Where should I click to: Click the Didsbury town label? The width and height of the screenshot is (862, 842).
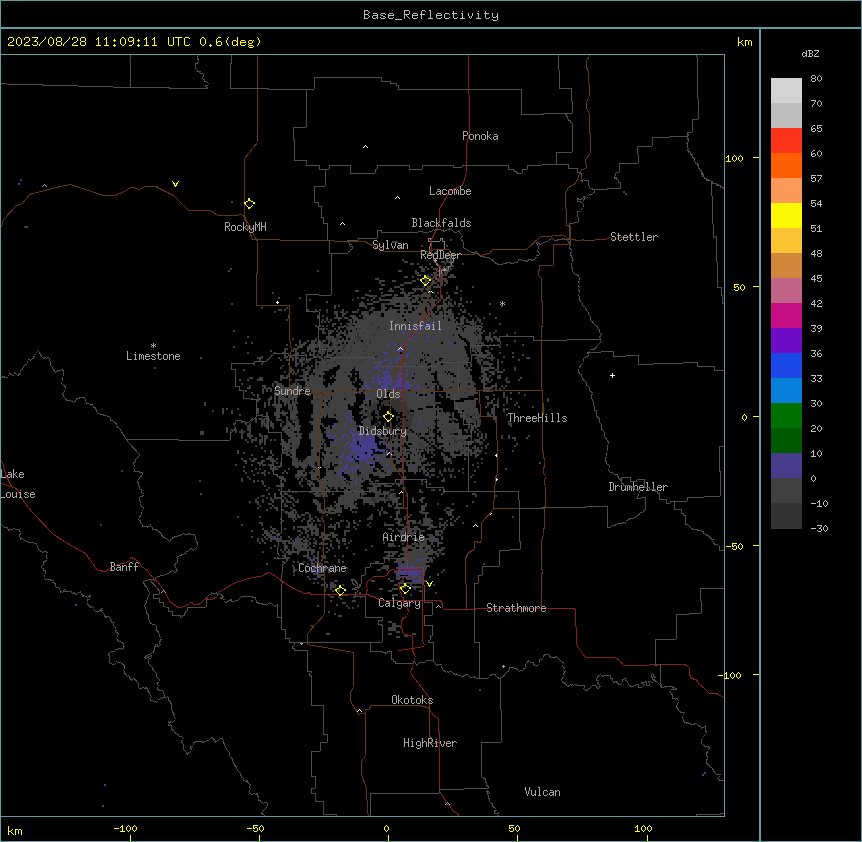point(383,431)
